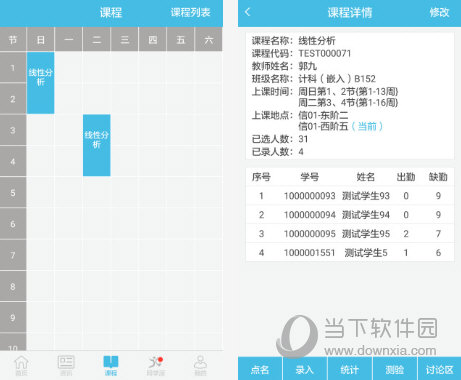Open the running figure tab with the red dot
Screen dimensions: 461x380
pyautogui.click(x=156, y=365)
